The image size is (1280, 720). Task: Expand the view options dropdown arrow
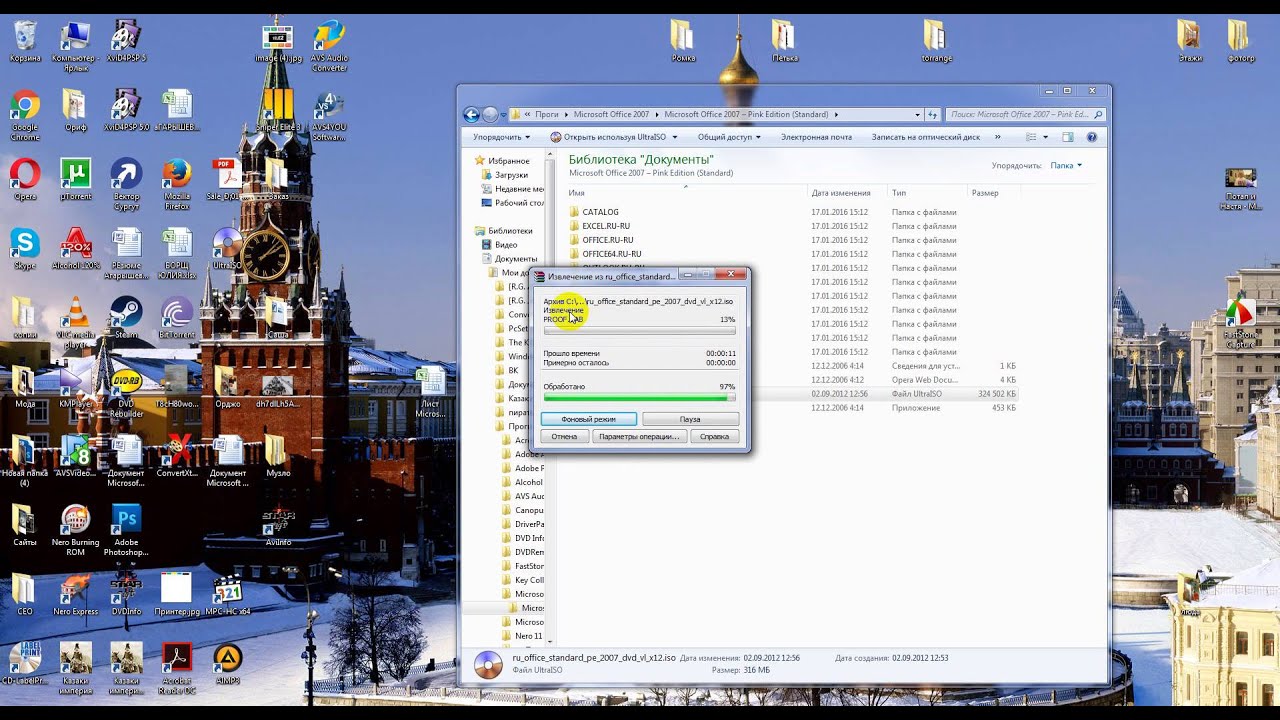[x=1046, y=137]
